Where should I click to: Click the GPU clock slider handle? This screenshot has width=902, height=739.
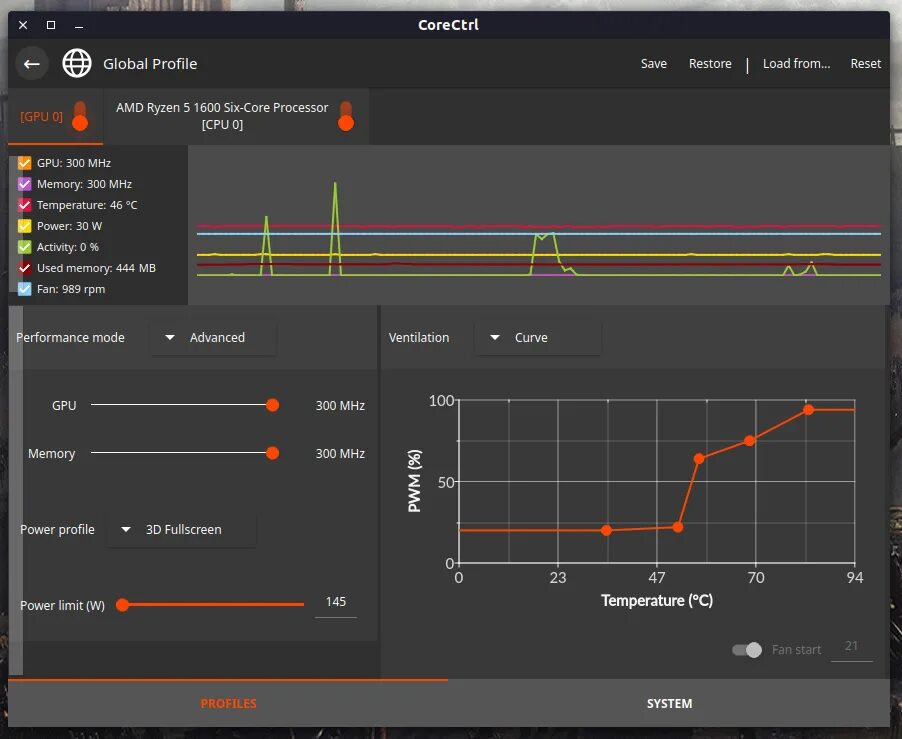tap(273, 405)
